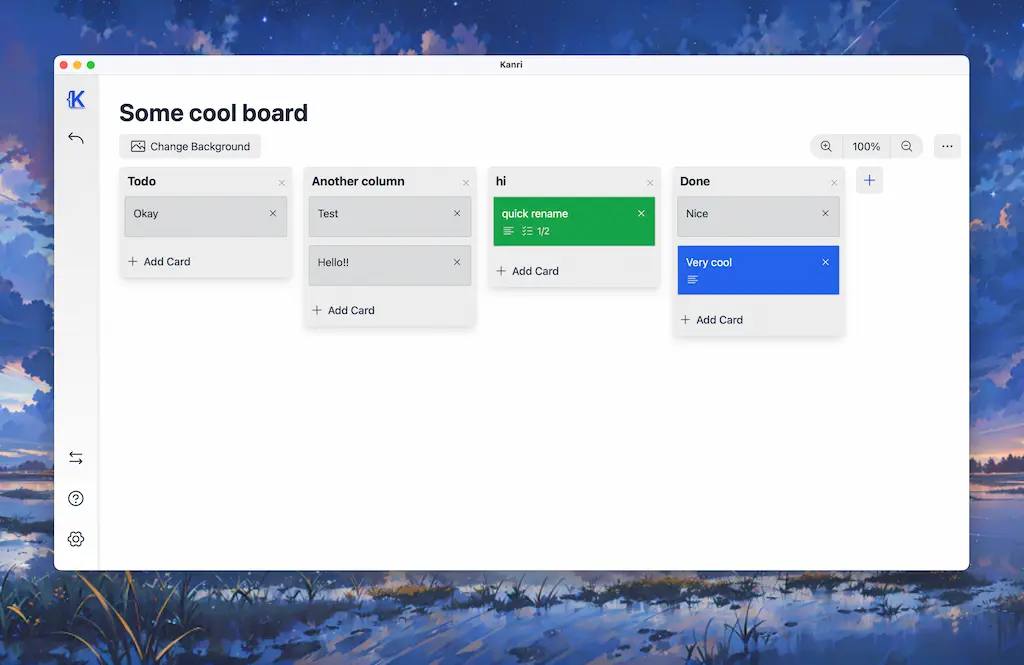The height and width of the screenshot is (665, 1024).
Task: Click the Change Background button
Action: pyautogui.click(x=190, y=146)
